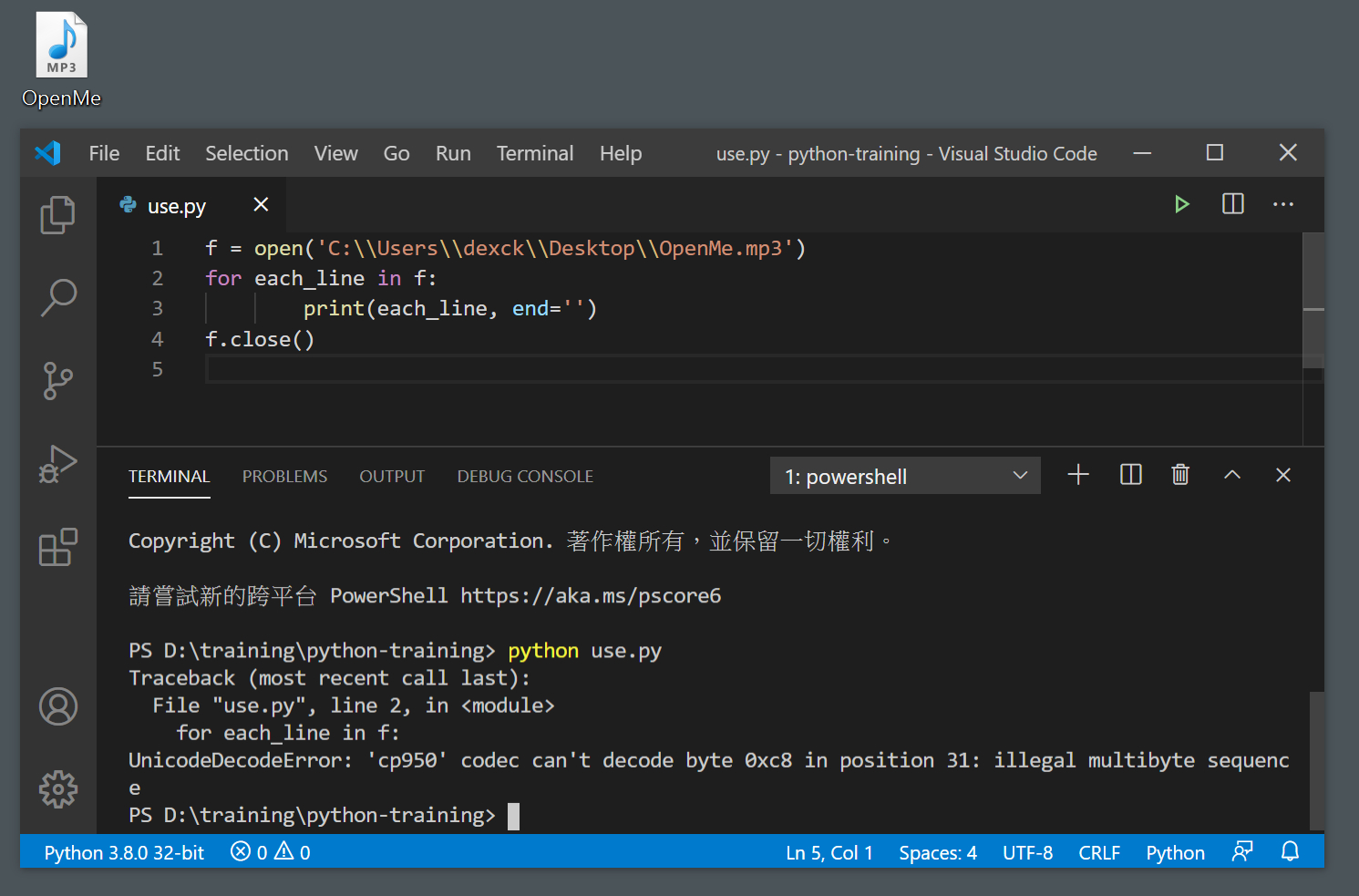
Task: Click 'Ln 5, Col 1' to go to line
Action: coord(829,852)
